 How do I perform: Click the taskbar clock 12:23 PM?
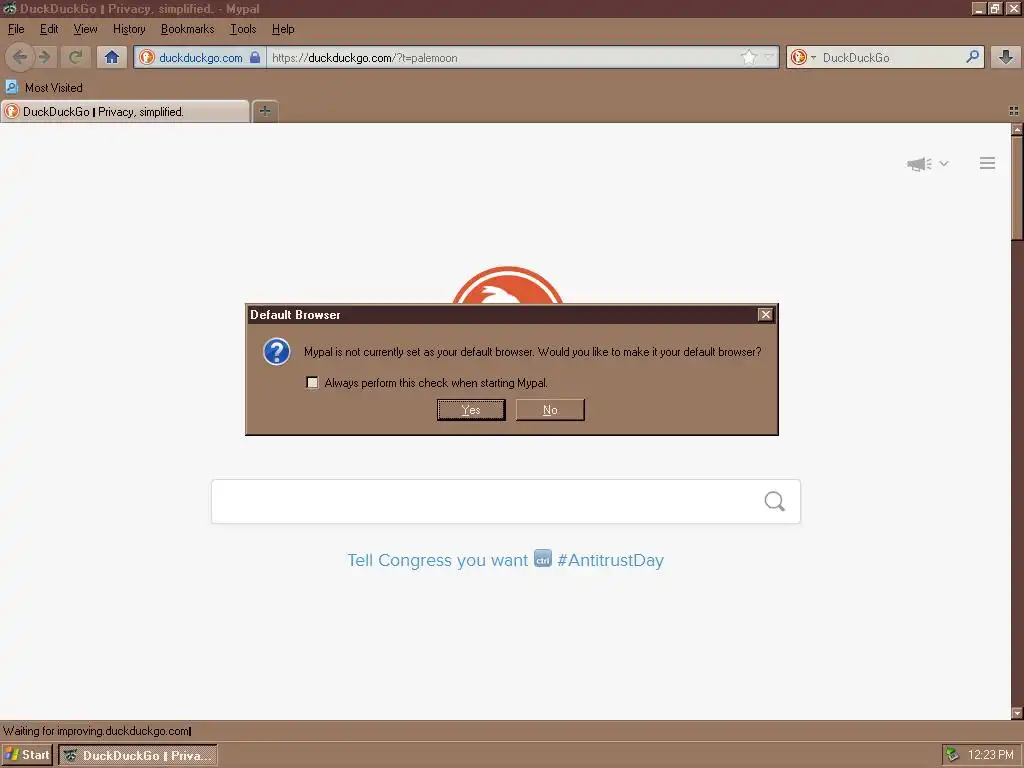[x=991, y=755]
